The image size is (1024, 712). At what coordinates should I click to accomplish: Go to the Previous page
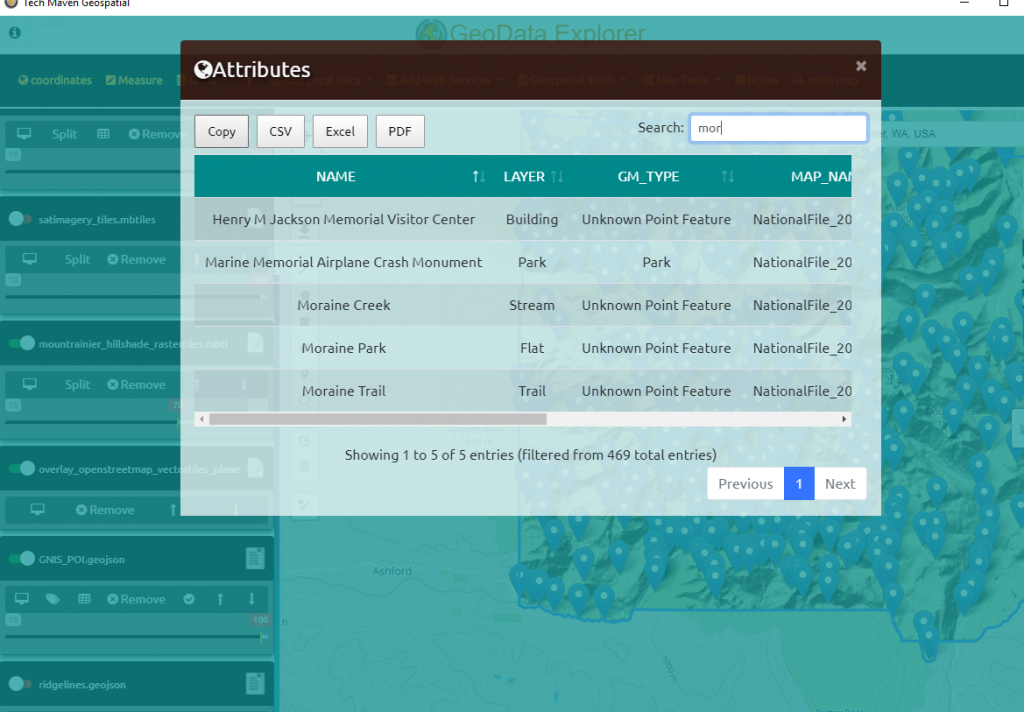pos(745,483)
